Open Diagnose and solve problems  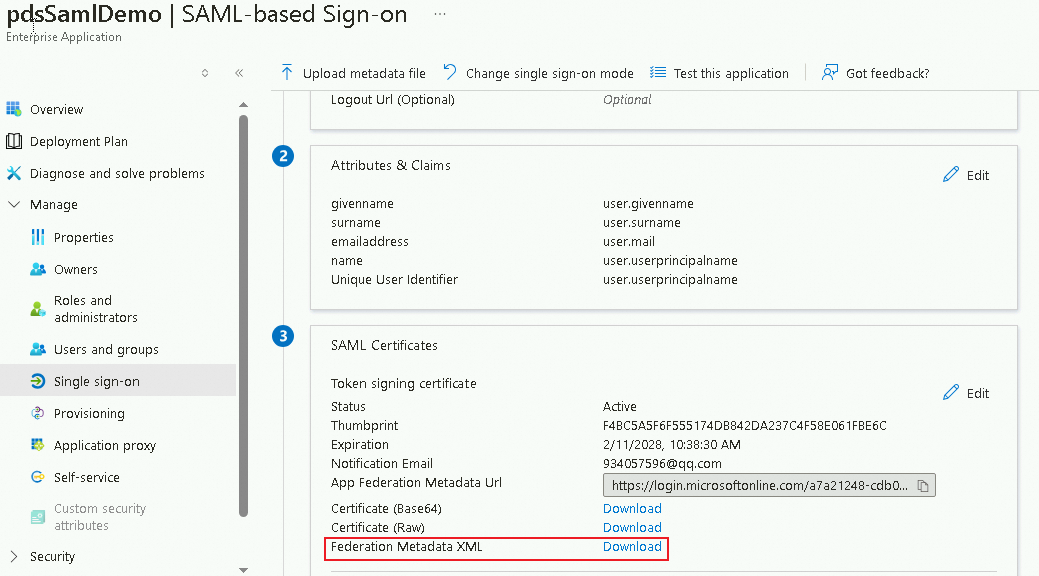[117, 174]
